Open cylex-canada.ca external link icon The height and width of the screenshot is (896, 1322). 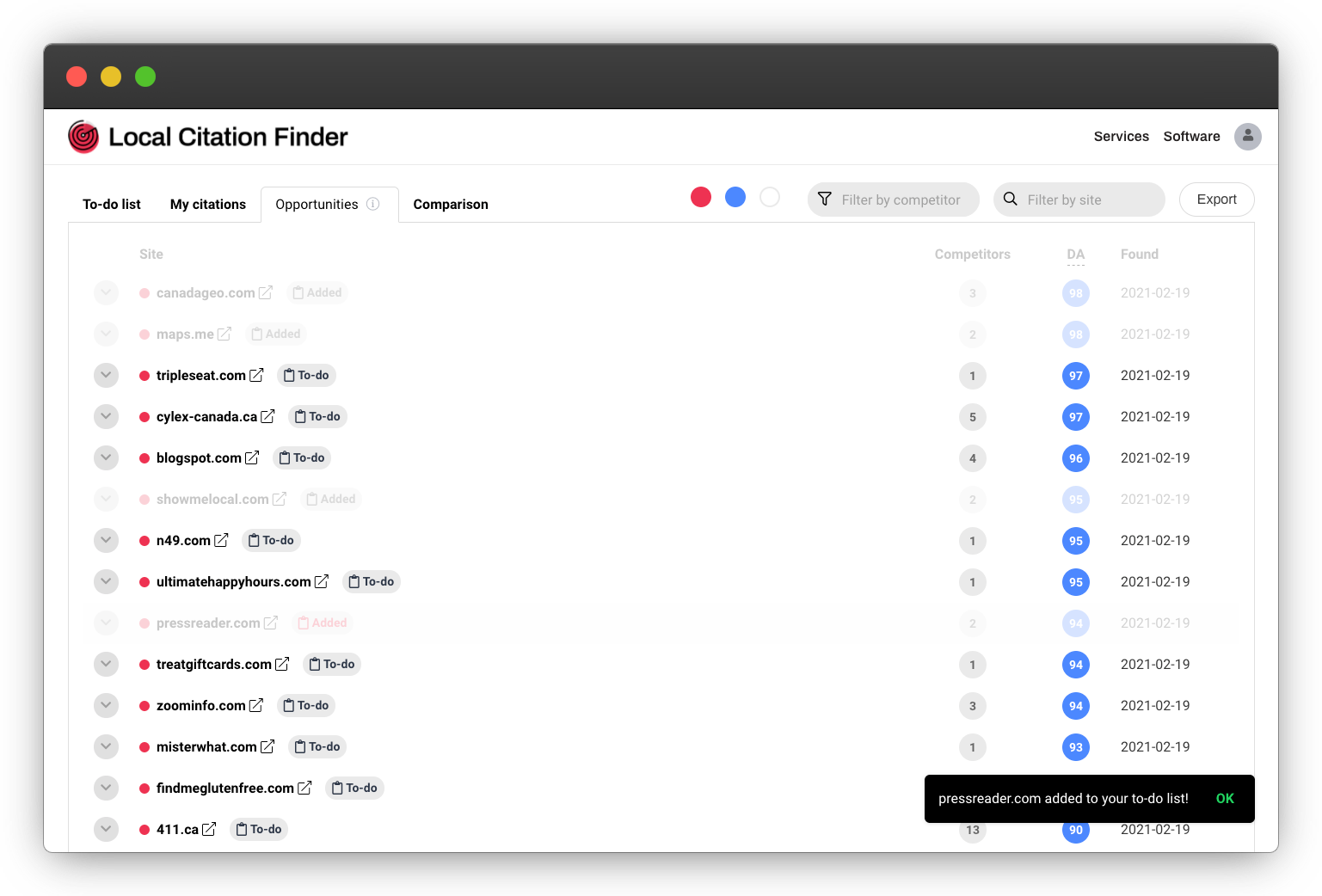267,417
